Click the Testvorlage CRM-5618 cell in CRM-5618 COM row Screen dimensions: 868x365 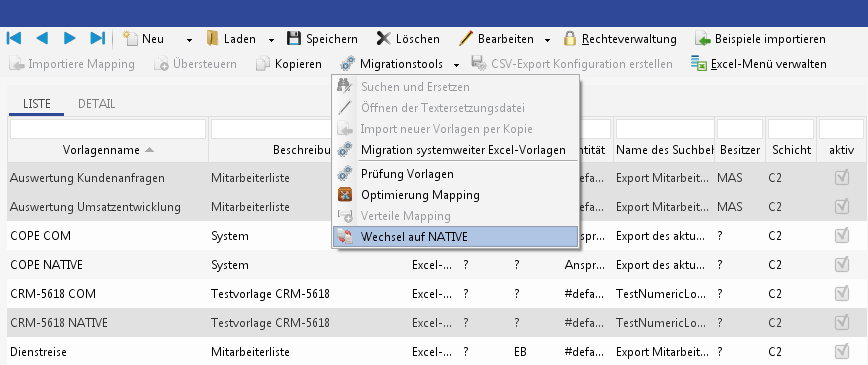click(270, 293)
